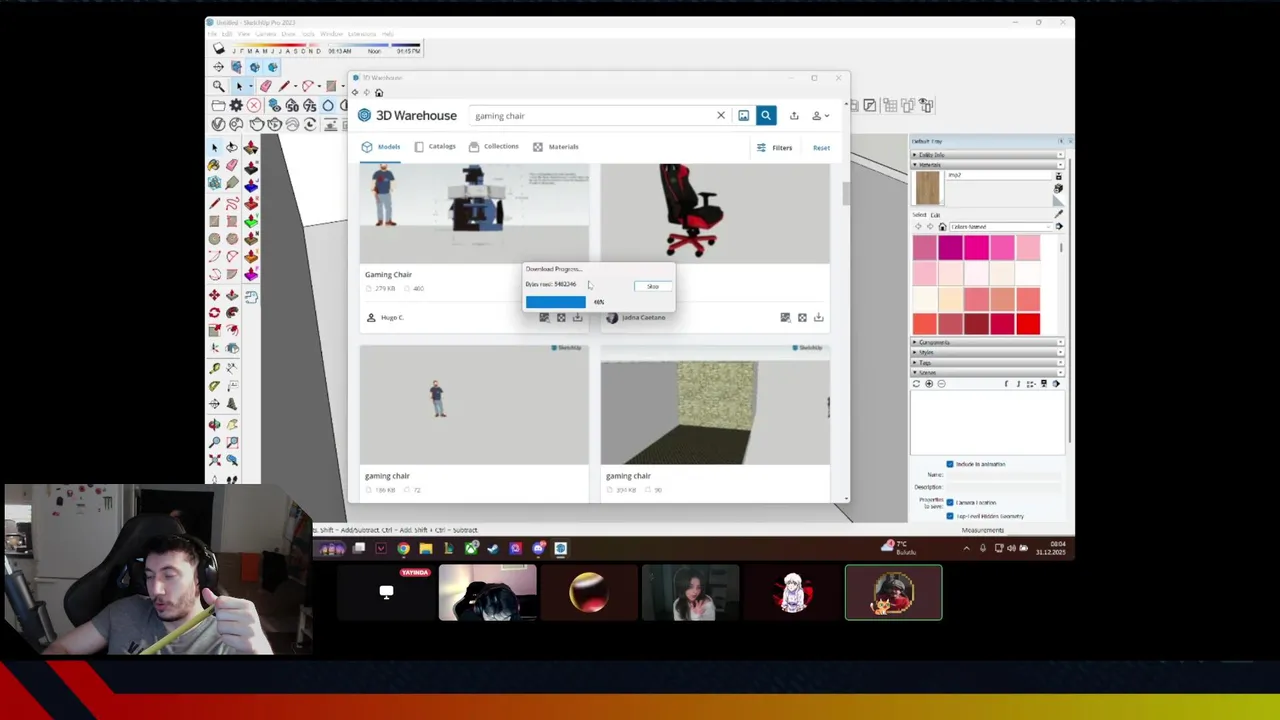Click the gaming chair search input field
The image size is (1280, 720).
click(592, 116)
